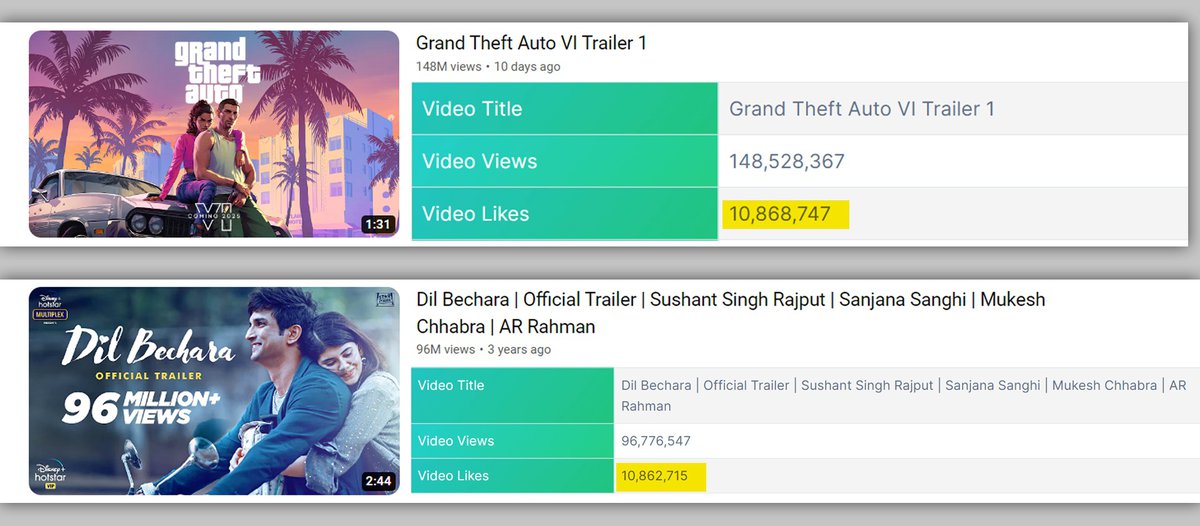The width and height of the screenshot is (1200, 526).
Task: Click the Video Views label in the GTA table
Action: (x=479, y=161)
